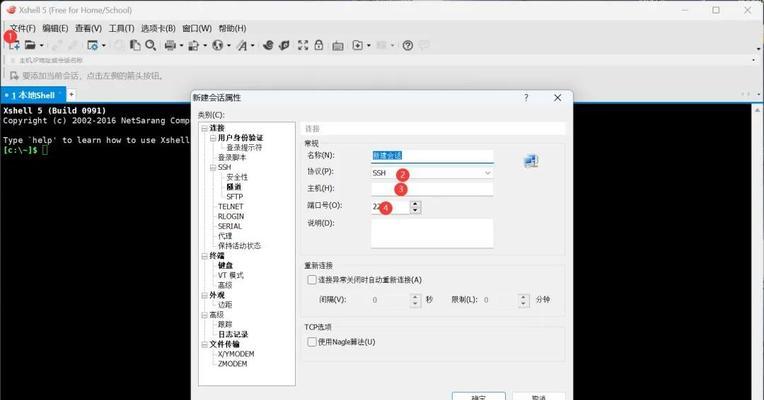
Task: Open the 协议(P) SSH protocol dropdown
Action: point(487,173)
